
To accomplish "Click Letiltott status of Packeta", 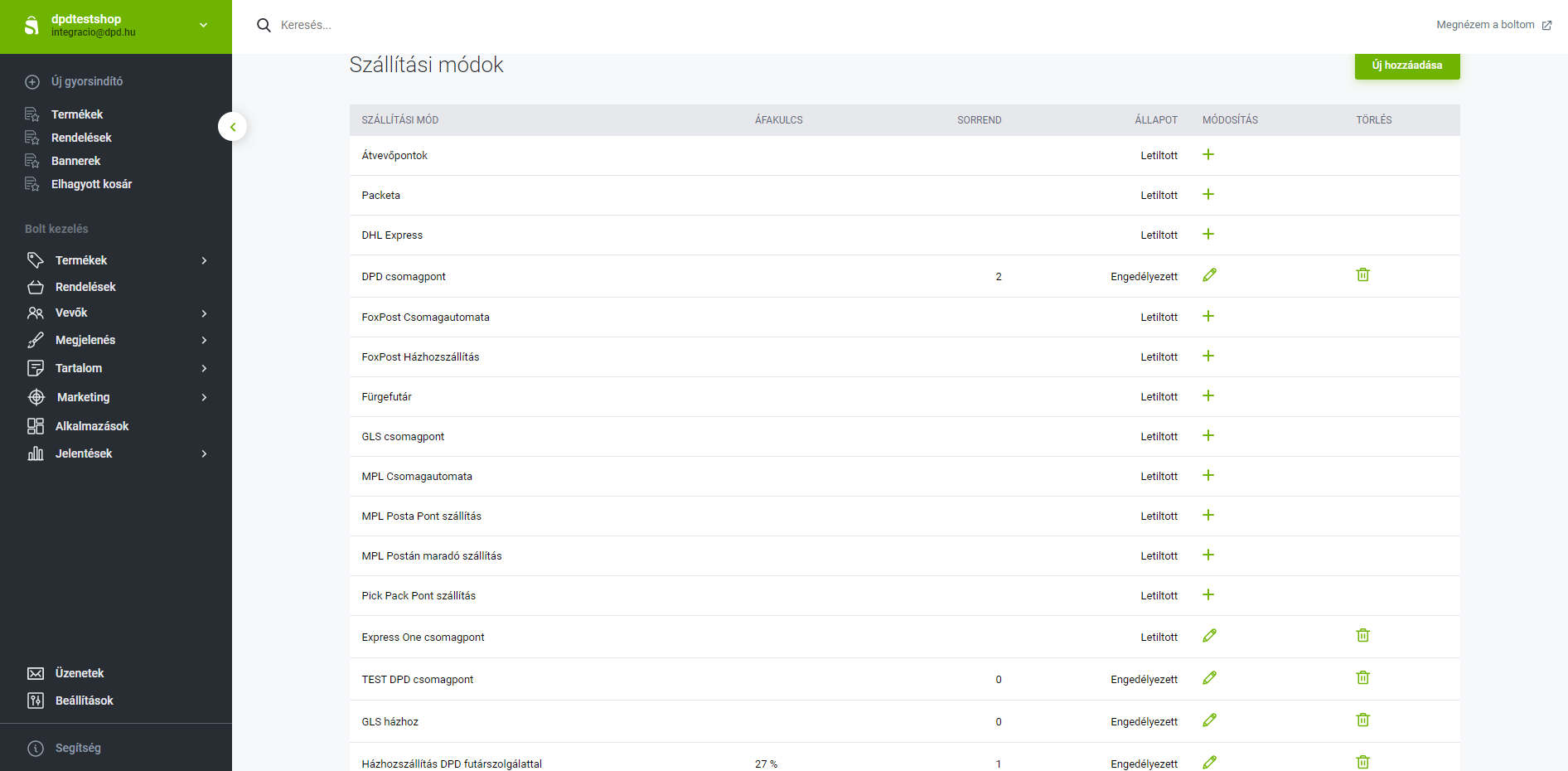I will [1159, 196].
